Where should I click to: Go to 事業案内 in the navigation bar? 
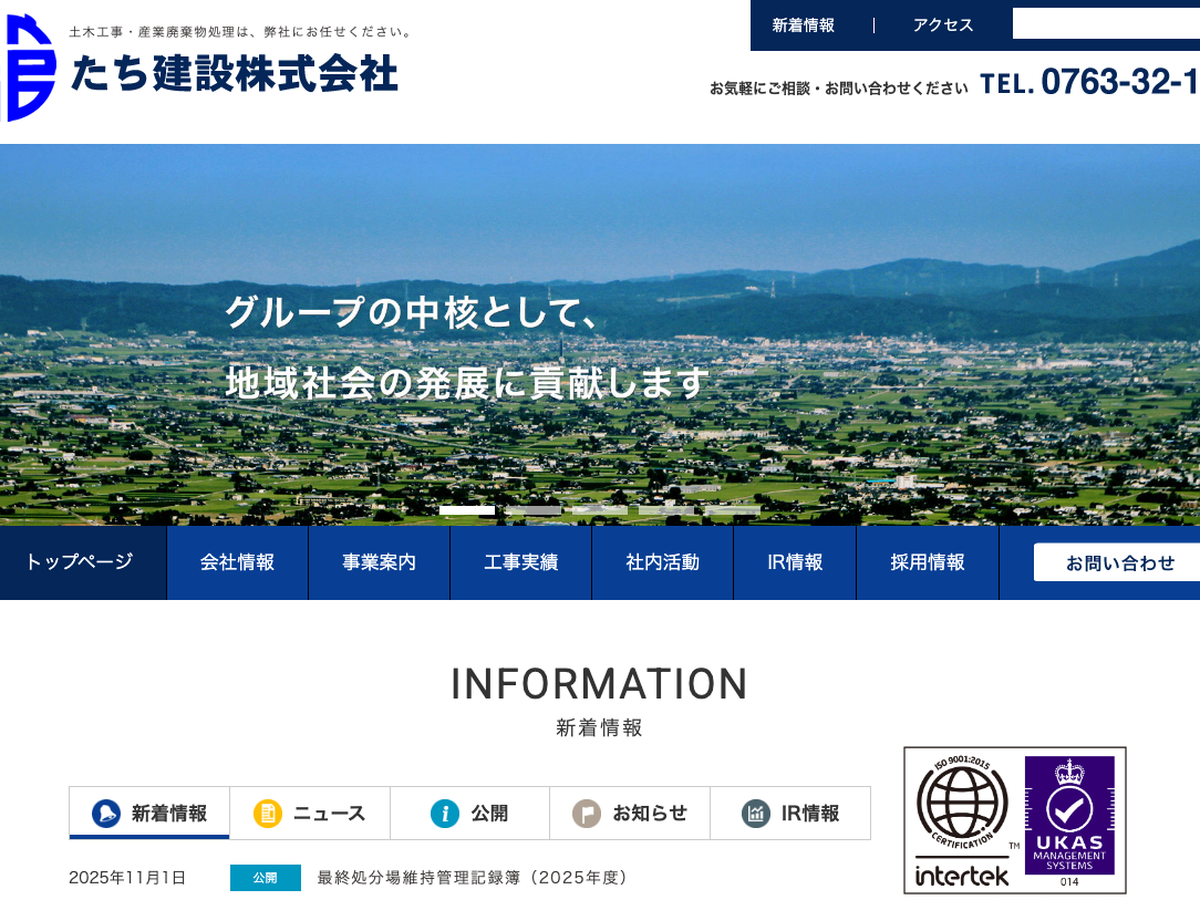pos(379,562)
